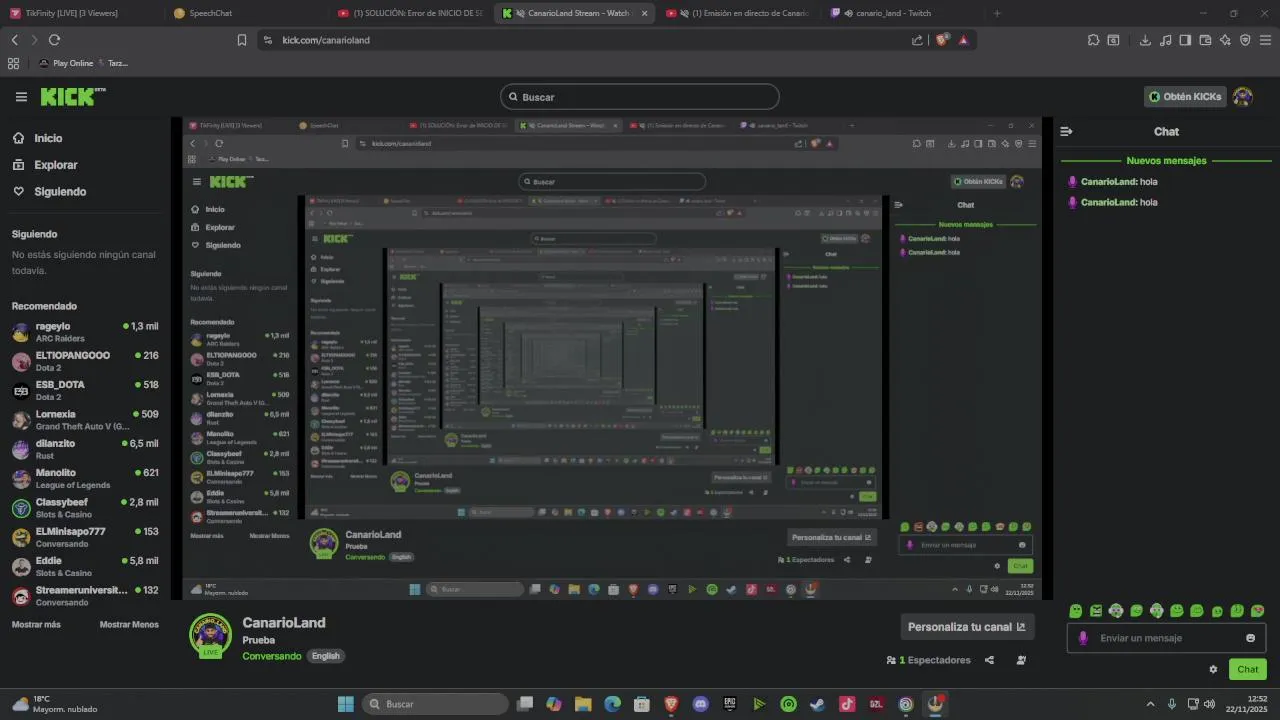Viewport: 1280px width, 720px height.
Task: Open the Brave VPN shield icon
Action: pos(1245,40)
